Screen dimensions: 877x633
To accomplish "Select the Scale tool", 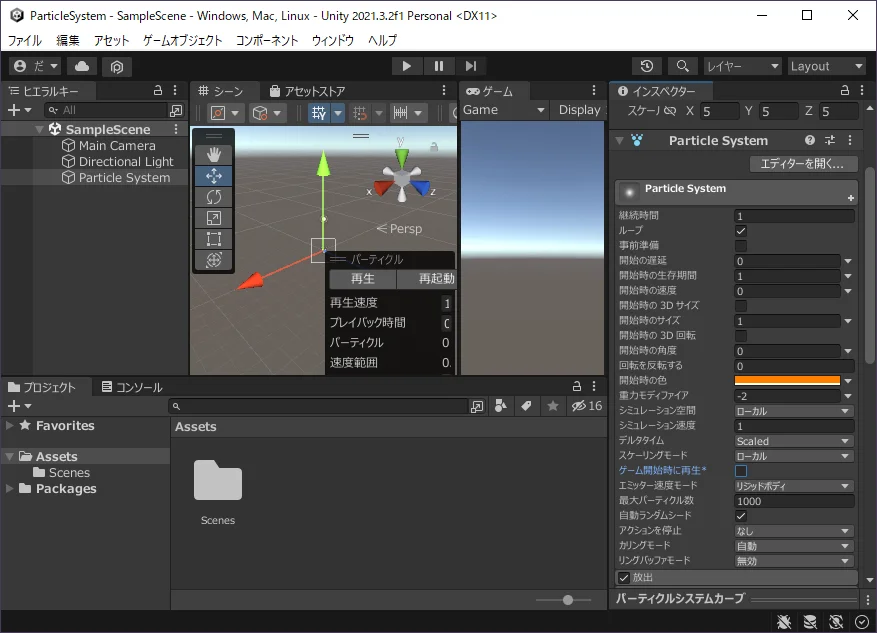I will (x=214, y=218).
